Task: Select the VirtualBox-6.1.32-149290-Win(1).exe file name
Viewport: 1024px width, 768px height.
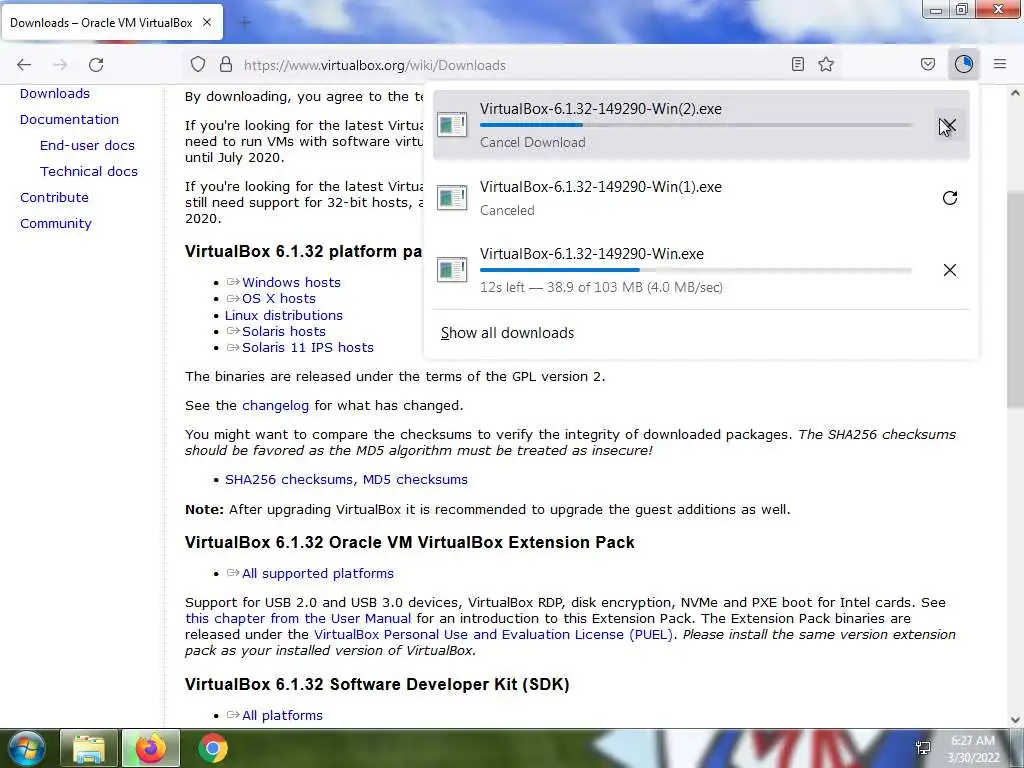Action: point(601,187)
